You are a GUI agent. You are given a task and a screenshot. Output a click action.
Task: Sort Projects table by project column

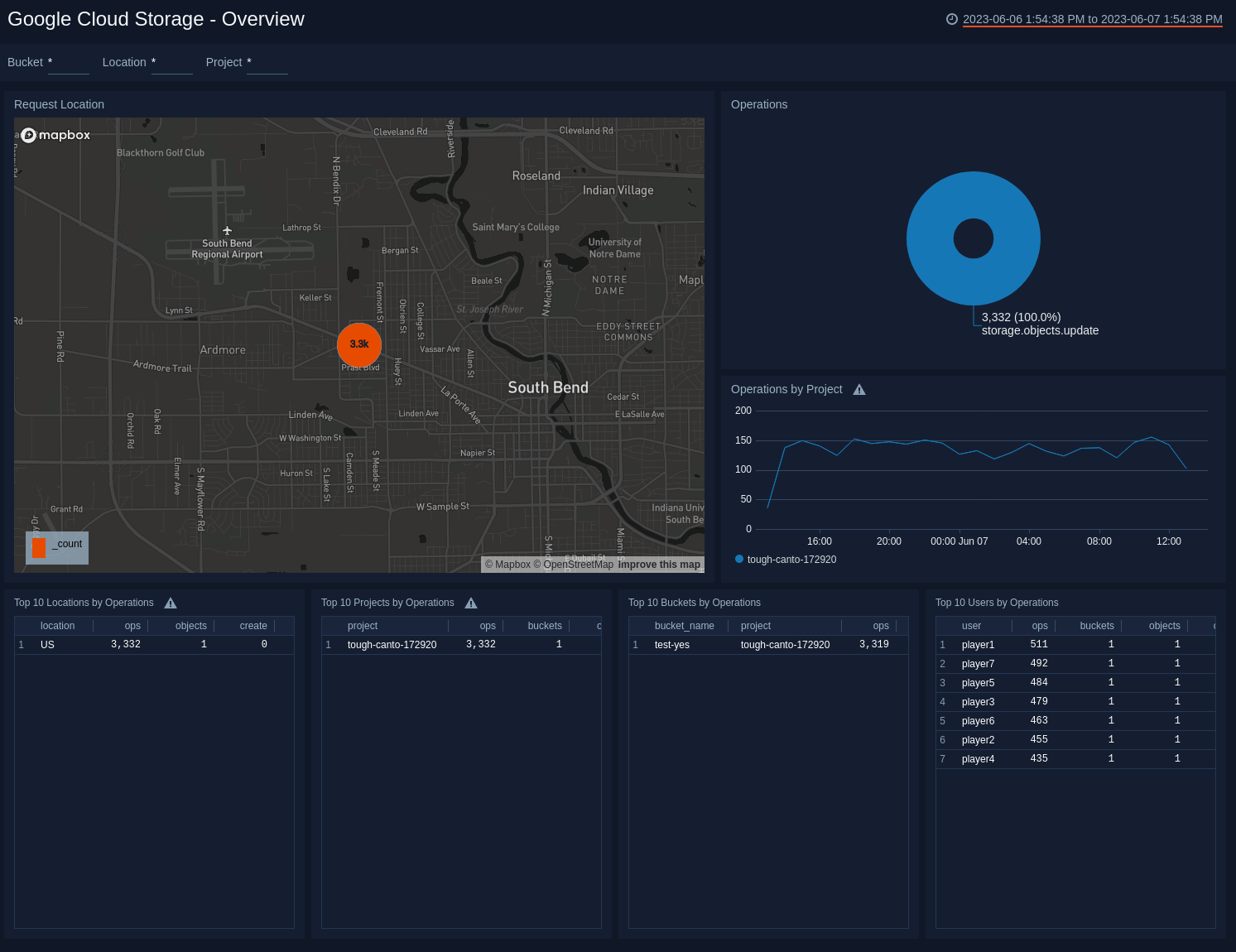pos(363,626)
